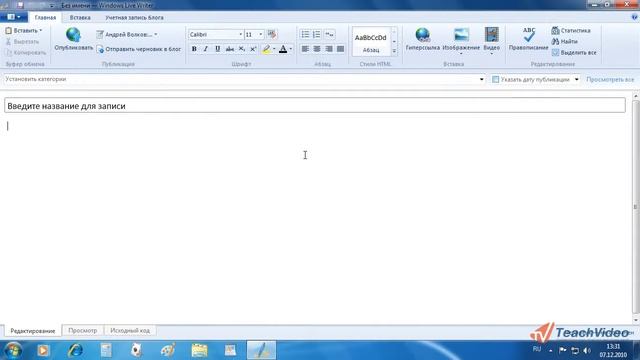The image size is (640, 360).
Task: Click the Копировать copy button
Action: click(x=26, y=53)
